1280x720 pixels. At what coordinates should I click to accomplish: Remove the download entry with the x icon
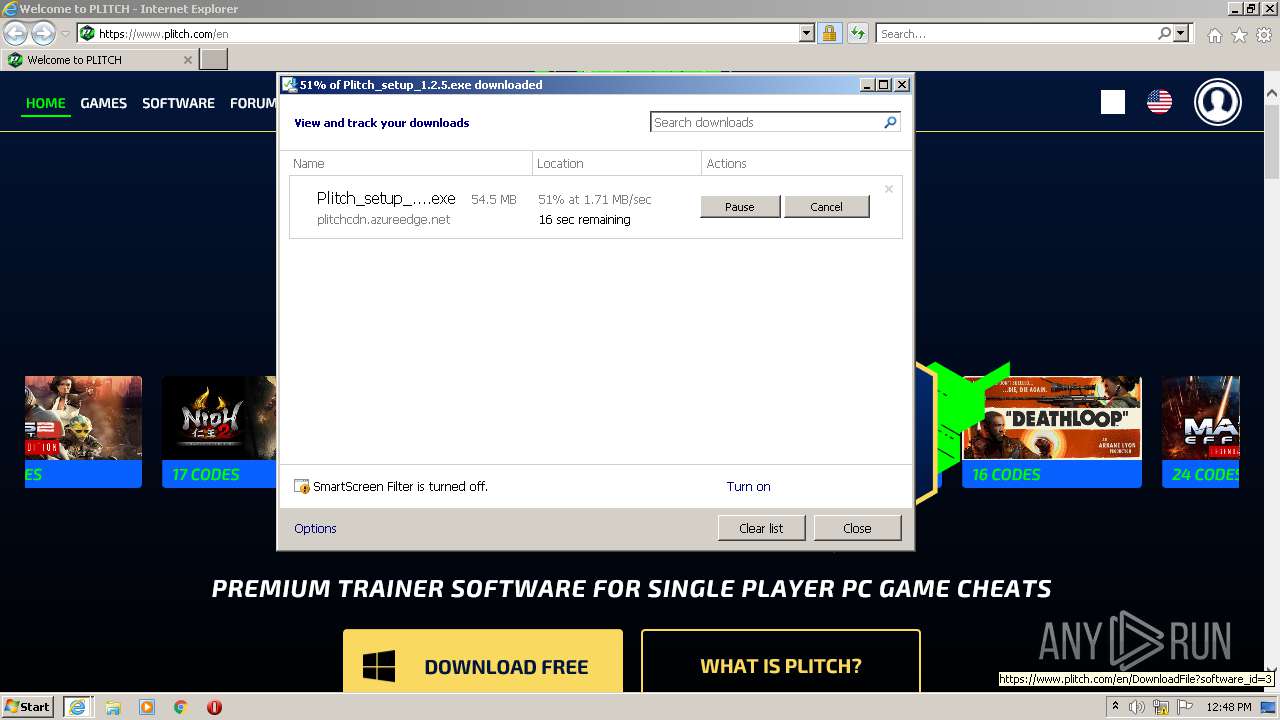(x=888, y=188)
